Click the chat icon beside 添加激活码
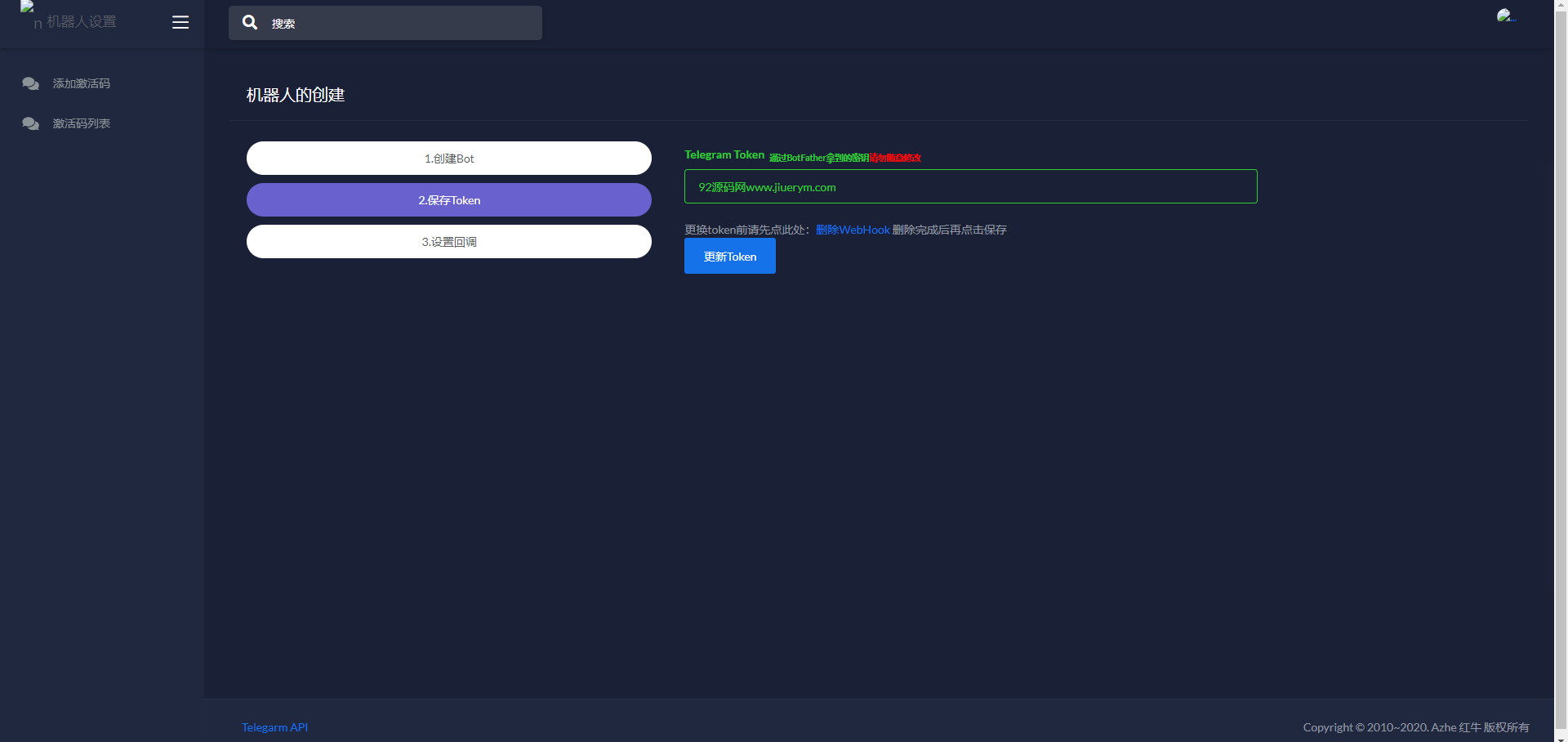 click(x=31, y=83)
